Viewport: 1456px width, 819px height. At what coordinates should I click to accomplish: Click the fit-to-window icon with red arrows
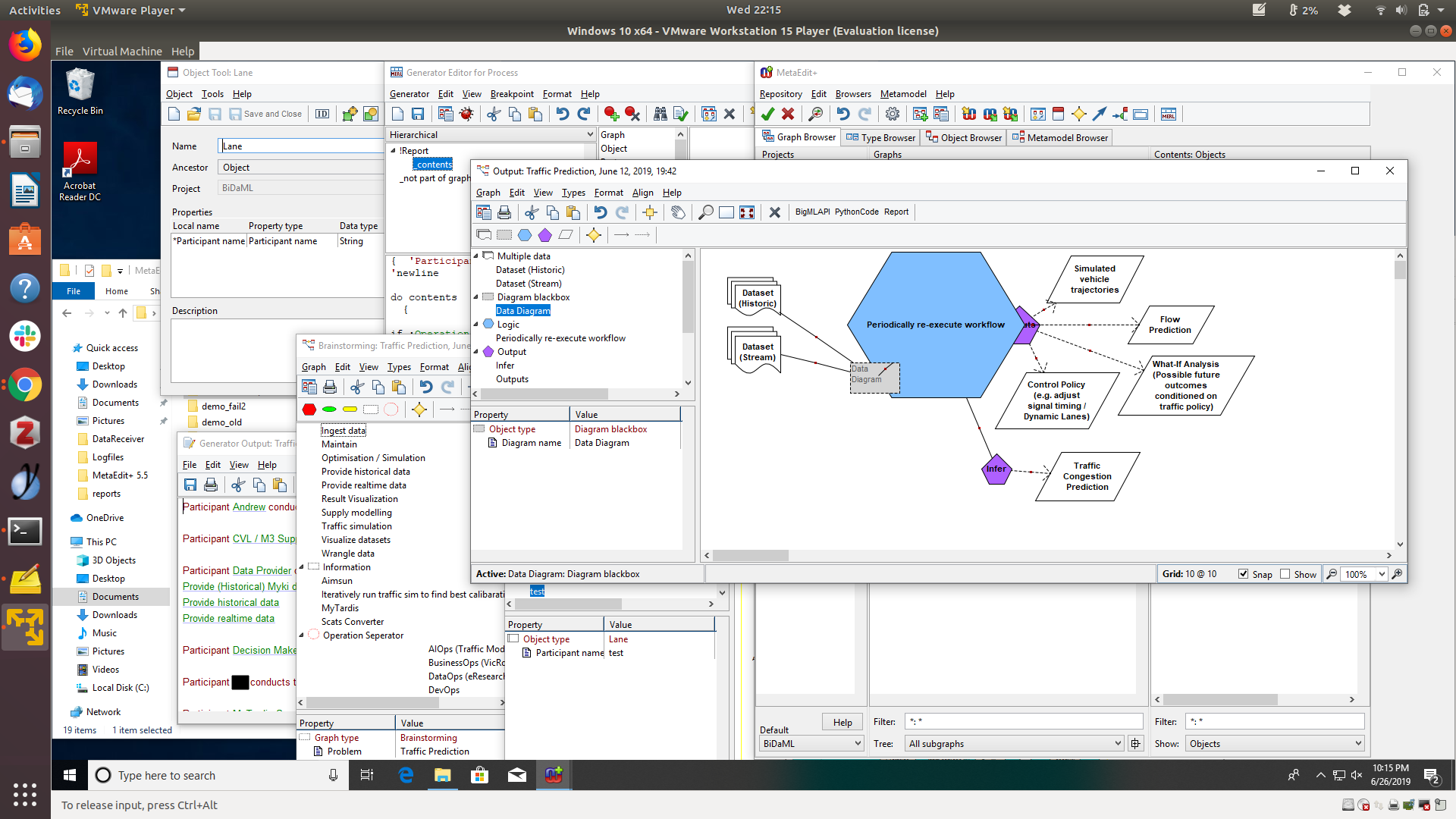(747, 212)
